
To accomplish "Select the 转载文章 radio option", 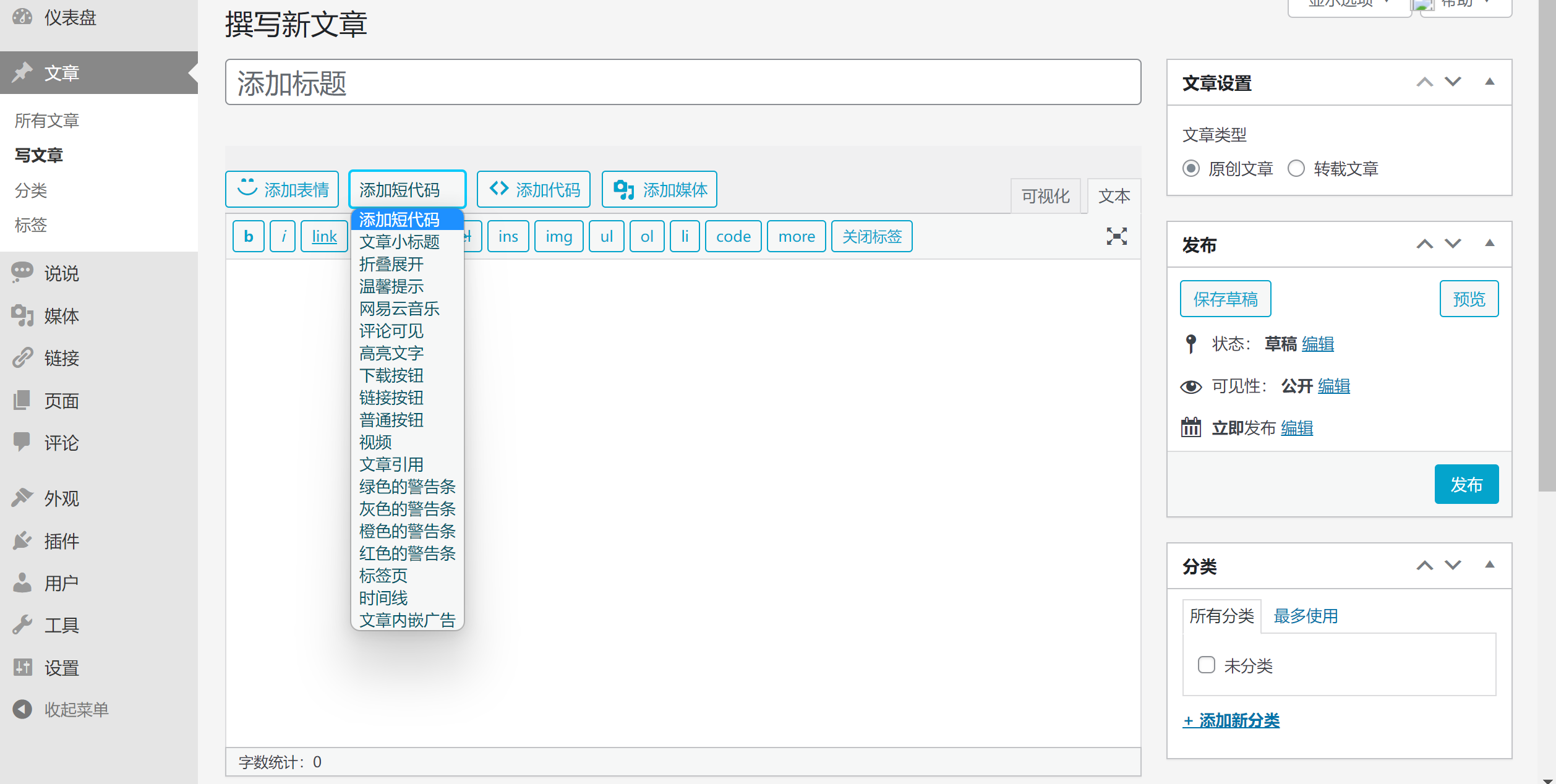I will (1296, 168).
